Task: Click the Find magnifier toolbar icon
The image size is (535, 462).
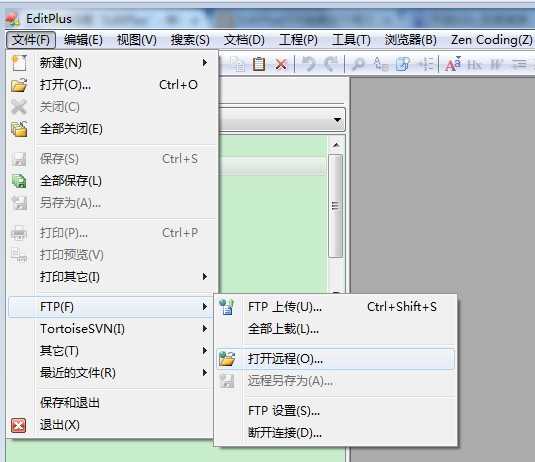Action: pyautogui.click(x=358, y=64)
